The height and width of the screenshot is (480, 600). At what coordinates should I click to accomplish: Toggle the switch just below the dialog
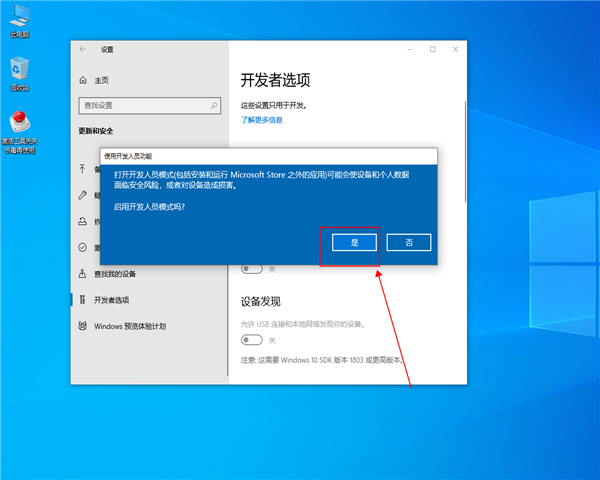pos(251,268)
